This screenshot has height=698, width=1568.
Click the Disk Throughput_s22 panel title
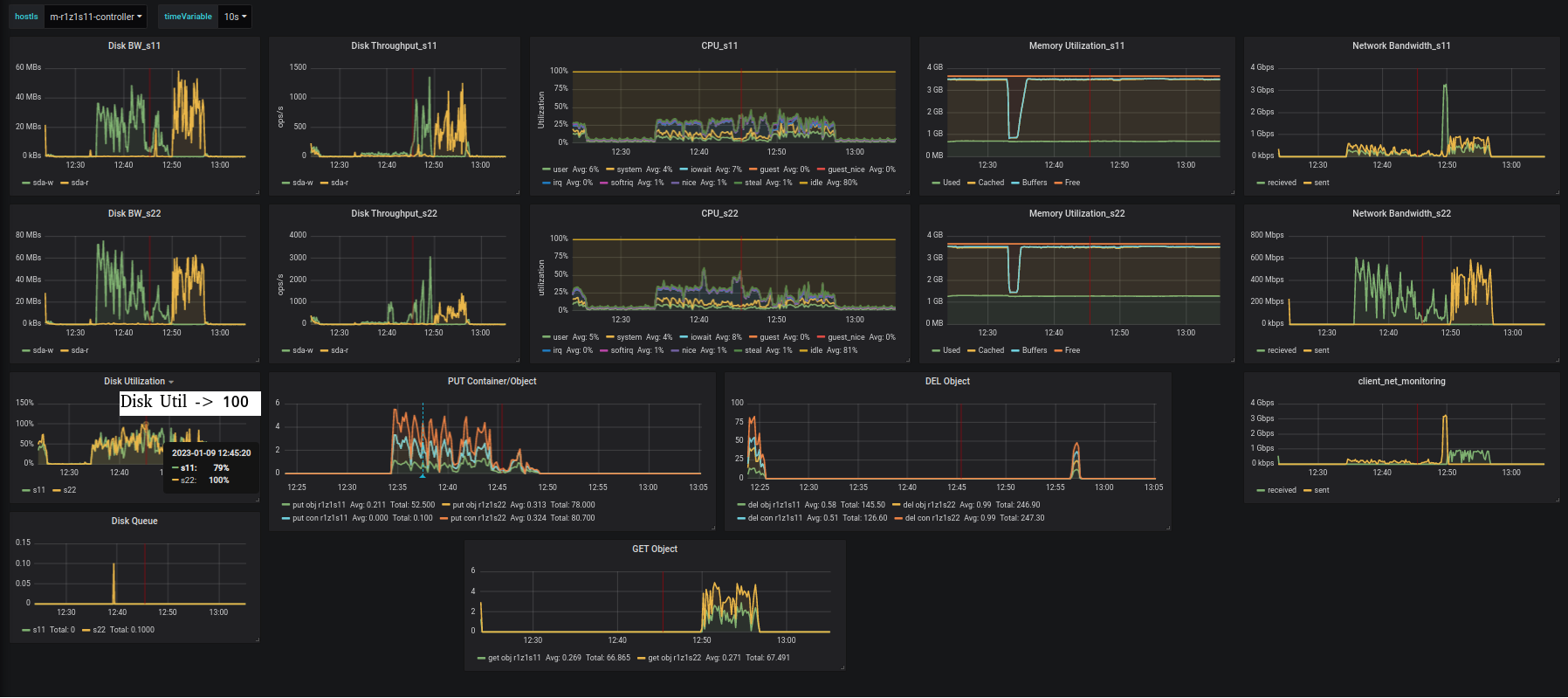coord(394,214)
